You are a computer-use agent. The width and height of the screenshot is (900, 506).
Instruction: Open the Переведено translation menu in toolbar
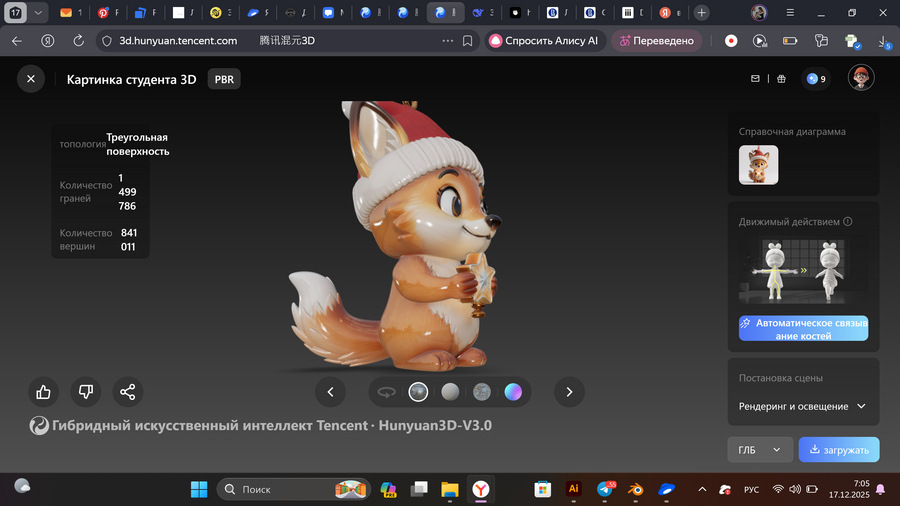tap(657, 41)
